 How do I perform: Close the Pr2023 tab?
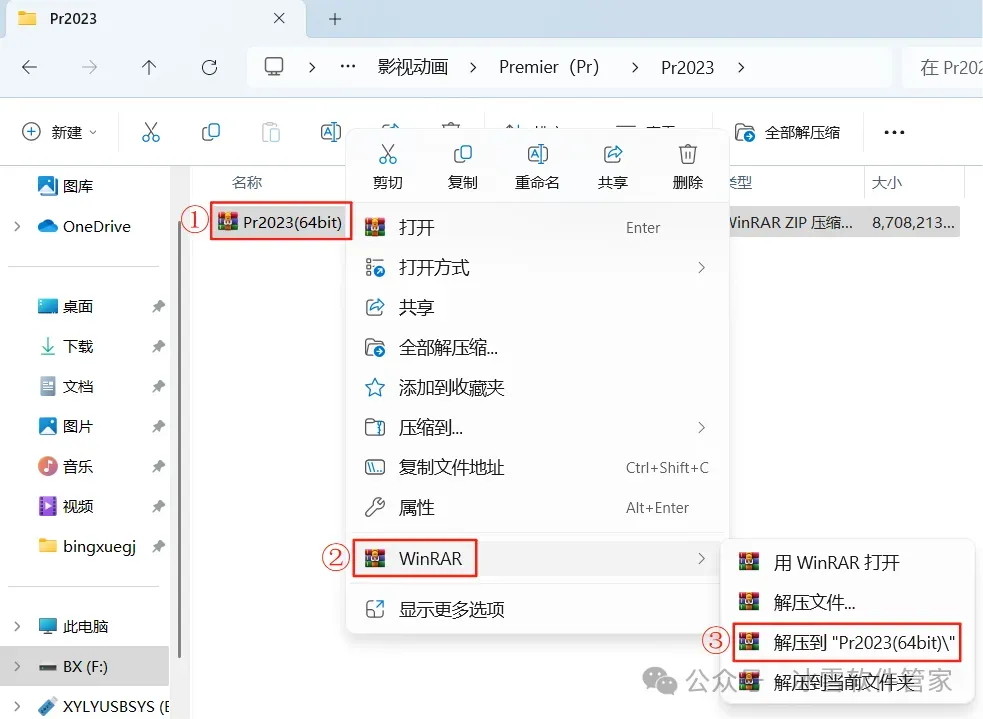280,18
